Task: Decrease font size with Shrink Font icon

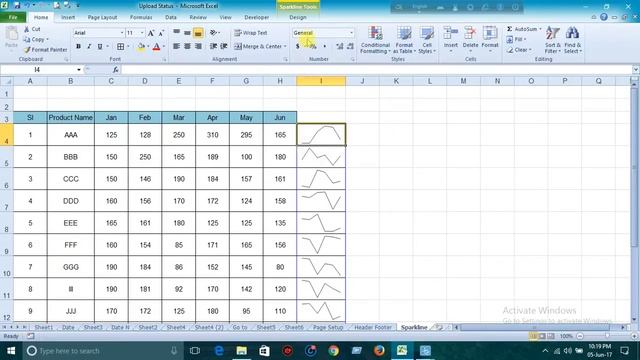Action: (161, 33)
